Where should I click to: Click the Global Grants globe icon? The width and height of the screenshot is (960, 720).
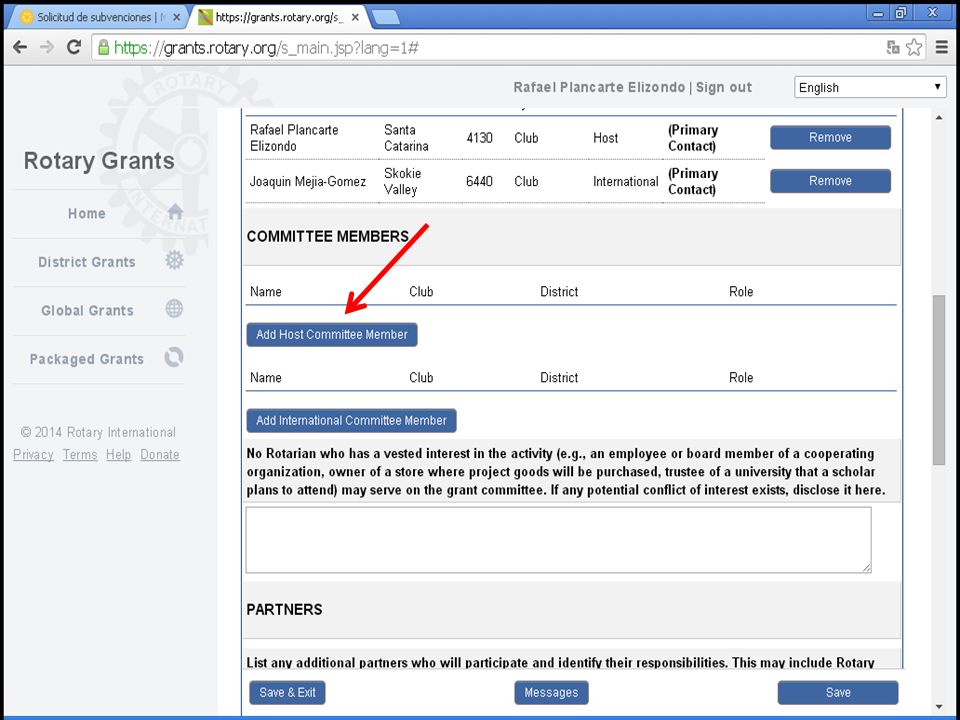pyautogui.click(x=174, y=309)
